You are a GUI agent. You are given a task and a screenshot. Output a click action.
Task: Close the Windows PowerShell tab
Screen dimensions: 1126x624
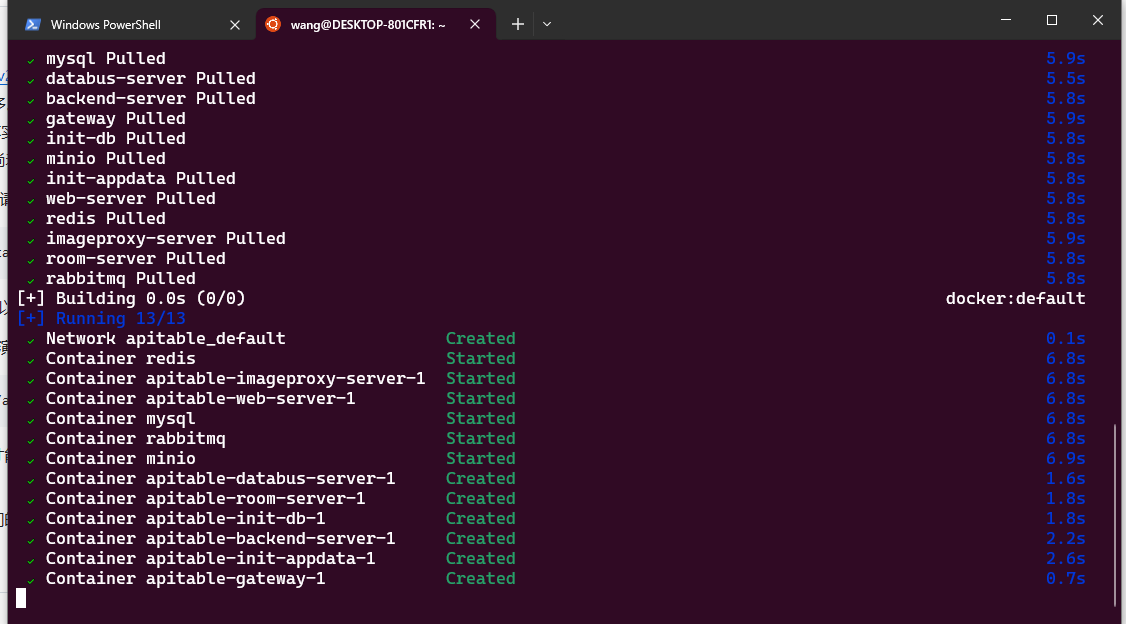pos(235,24)
